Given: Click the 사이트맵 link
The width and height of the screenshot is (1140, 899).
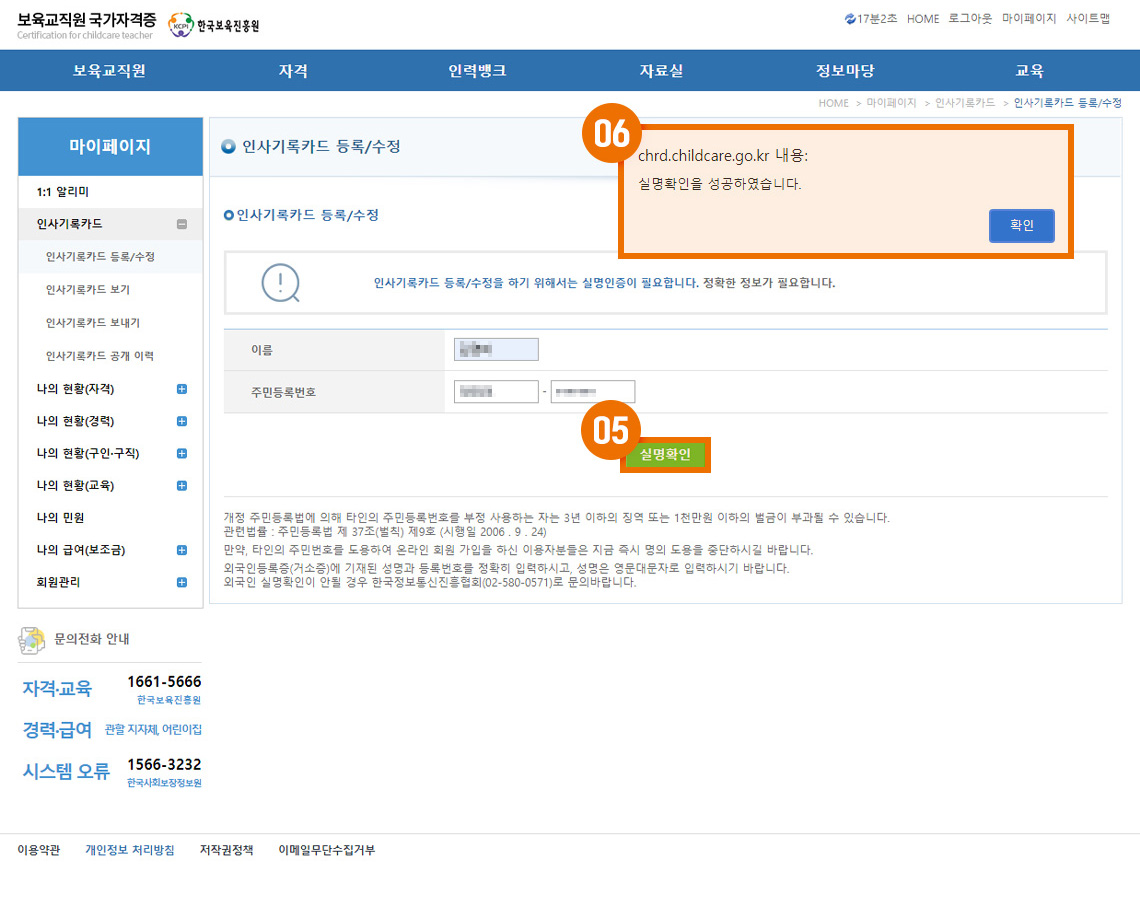Looking at the screenshot, I should tap(1088, 19).
